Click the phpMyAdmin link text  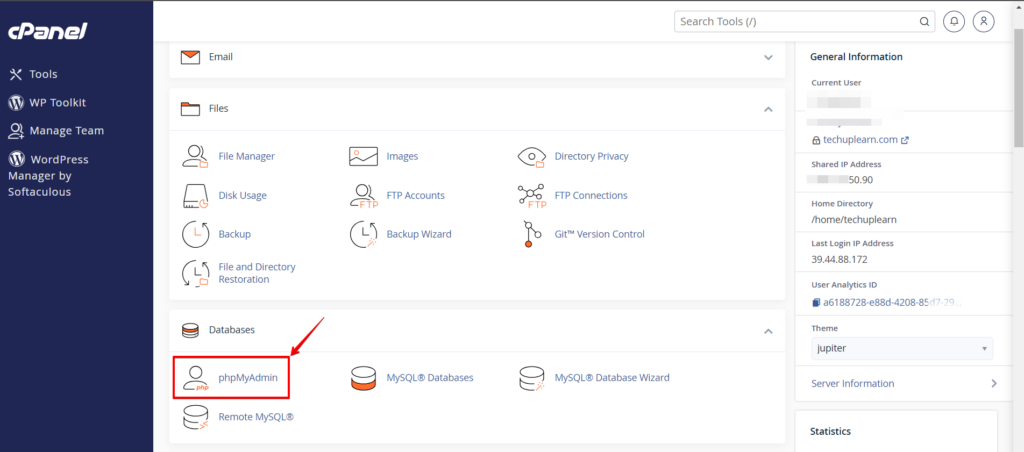click(249, 378)
